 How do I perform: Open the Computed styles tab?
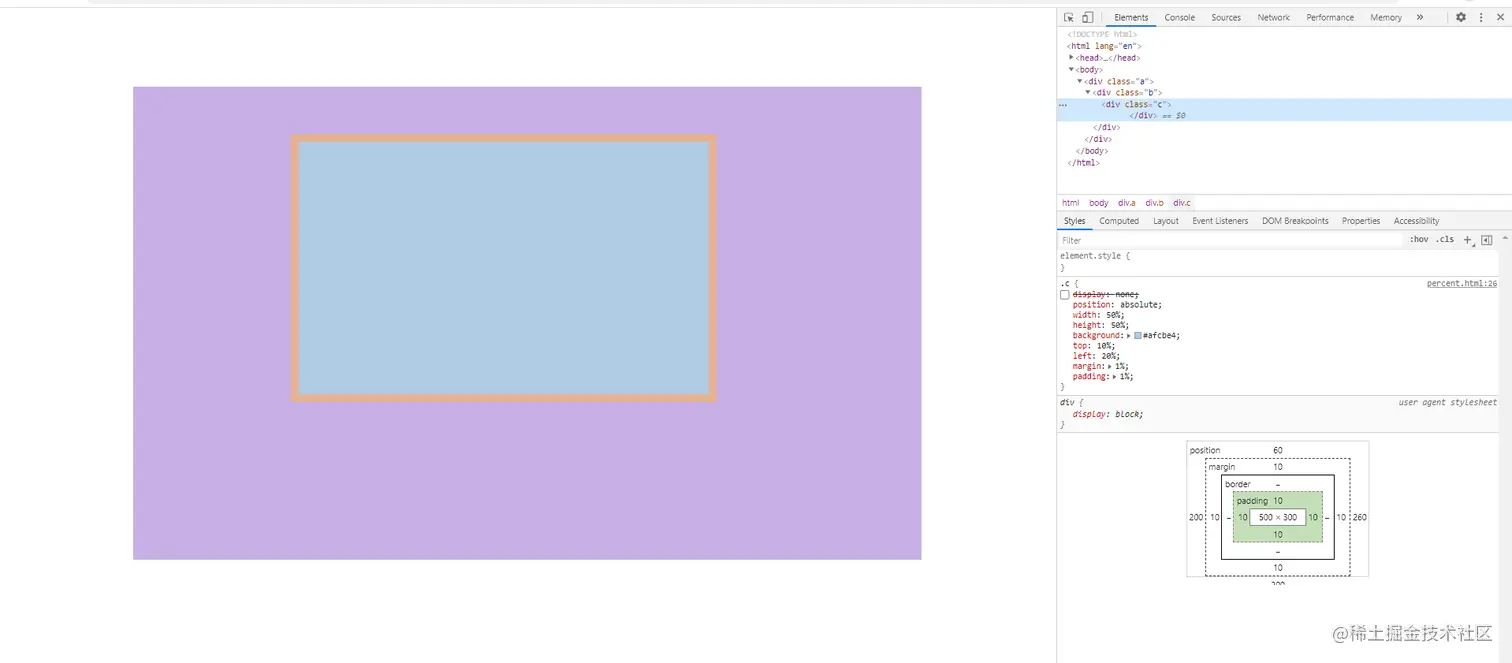pyautogui.click(x=1118, y=221)
